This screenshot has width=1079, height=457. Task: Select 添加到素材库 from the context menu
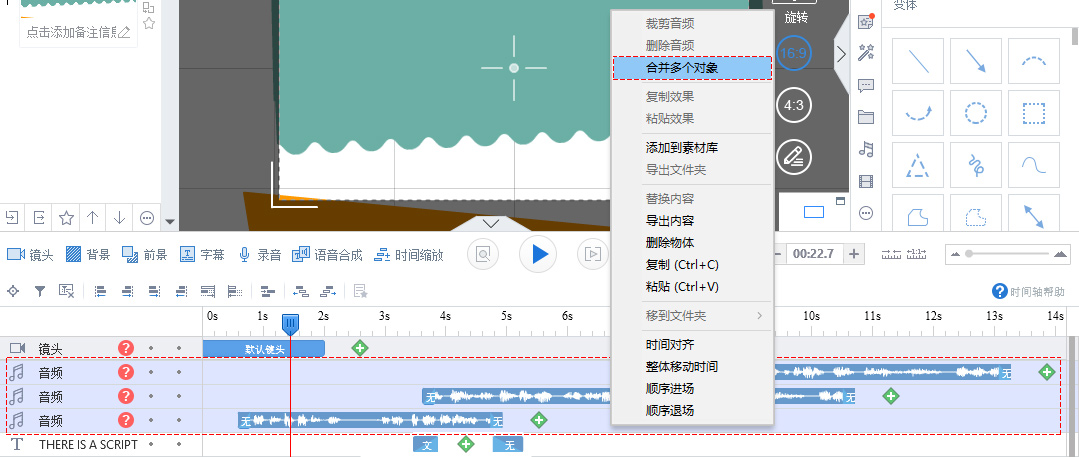[x=681, y=148]
